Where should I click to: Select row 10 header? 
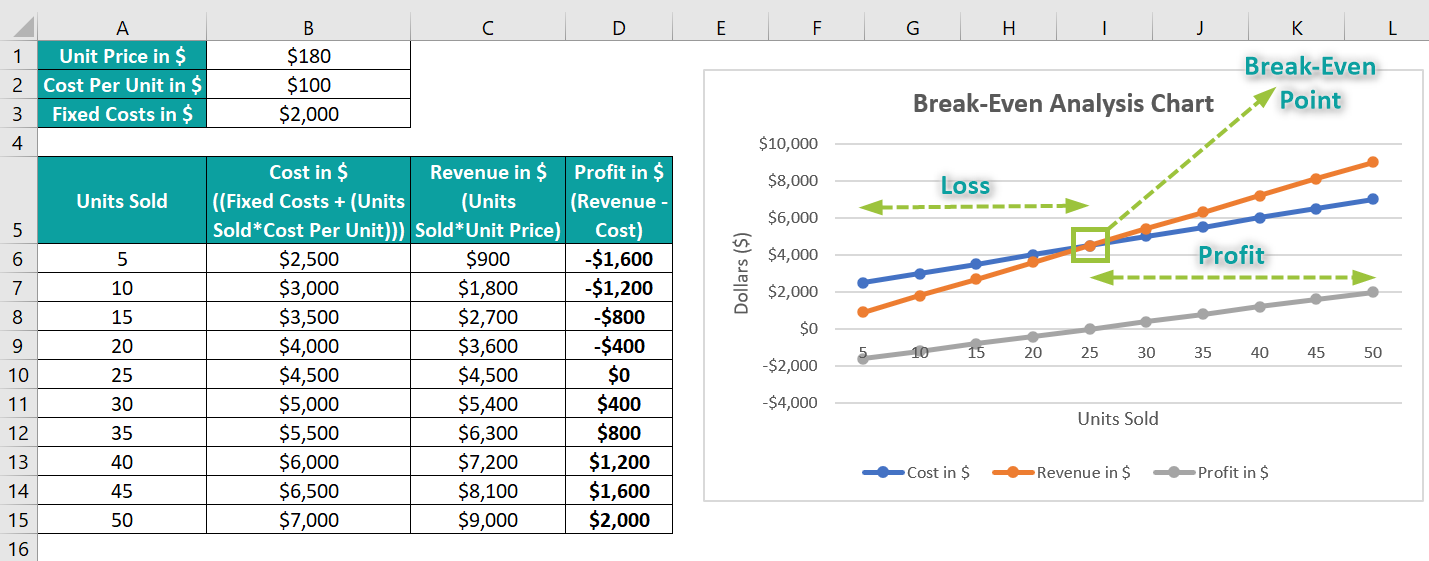(18, 375)
